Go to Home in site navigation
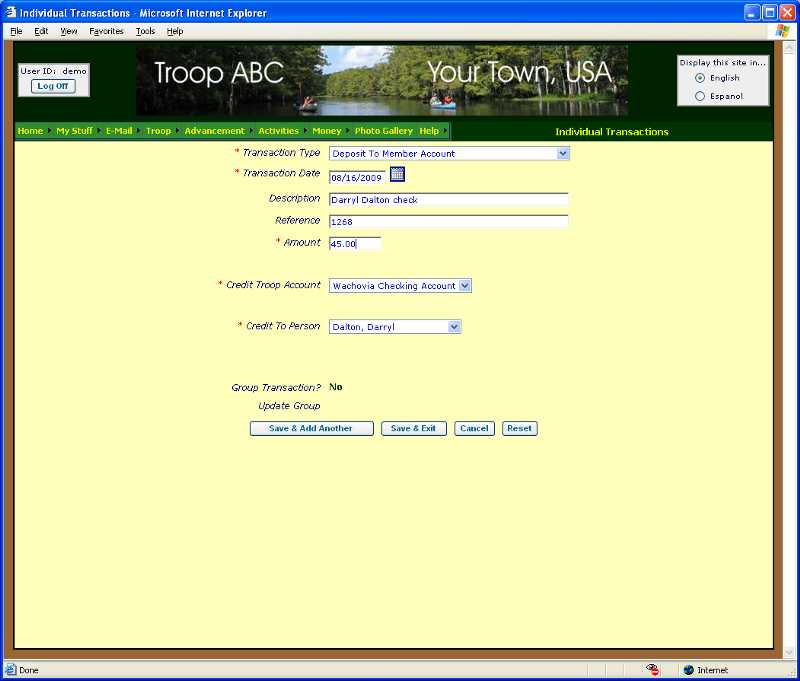800x681 pixels. [x=30, y=131]
